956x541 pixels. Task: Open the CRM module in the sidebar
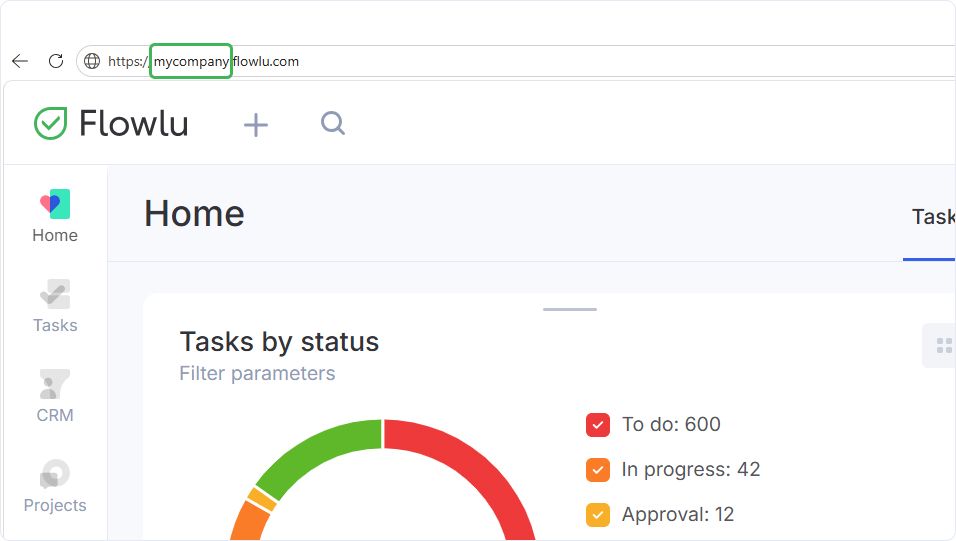(55, 396)
